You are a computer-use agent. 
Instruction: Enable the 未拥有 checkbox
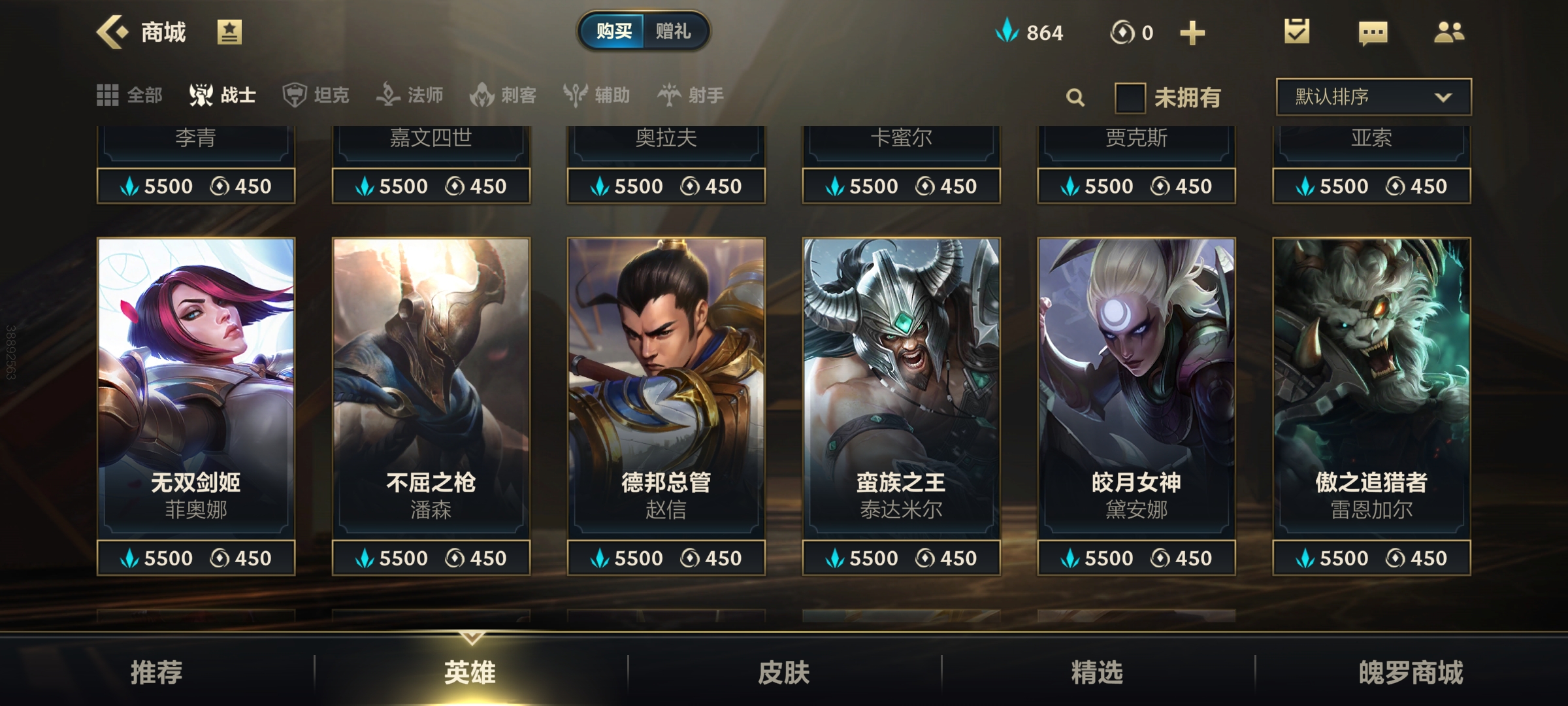pyautogui.click(x=1130, y=98)
